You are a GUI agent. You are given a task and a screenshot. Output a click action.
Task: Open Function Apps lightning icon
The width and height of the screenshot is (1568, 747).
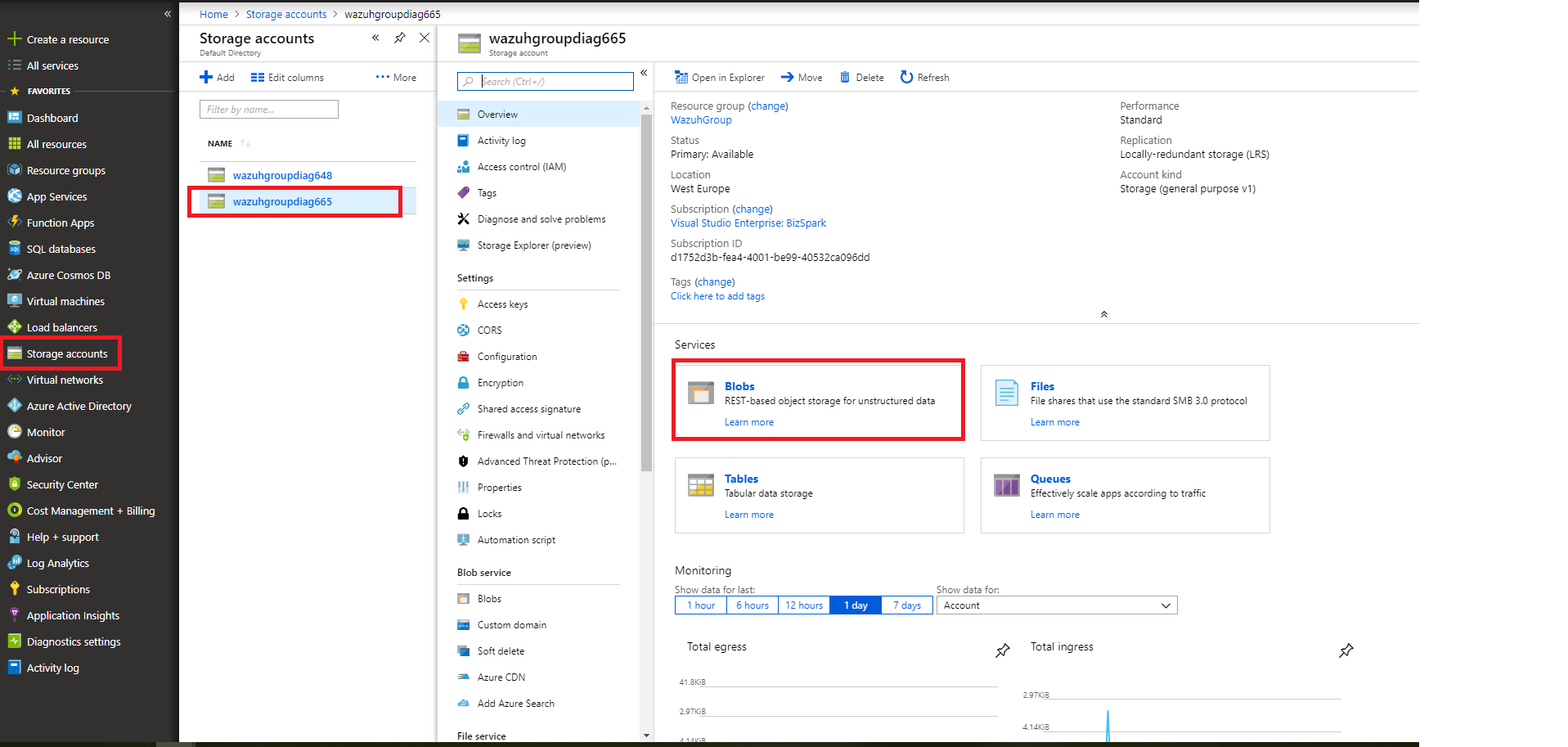coord(14,223)
